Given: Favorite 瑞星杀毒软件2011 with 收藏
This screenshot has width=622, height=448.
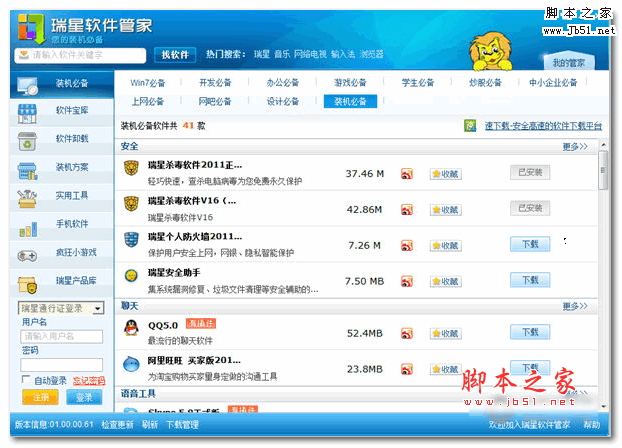Looking at the screenshot, I should 445,174.
